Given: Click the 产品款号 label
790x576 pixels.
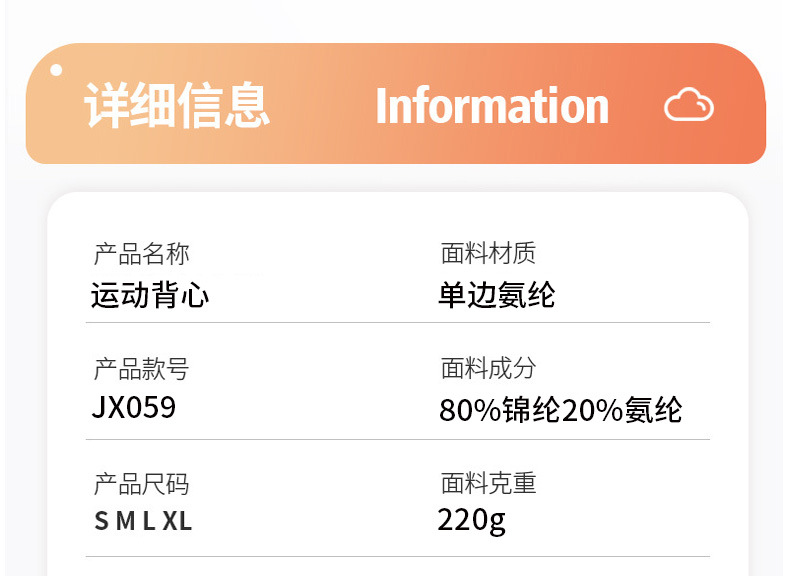Looking at the screenshot, I should click(141, 370).
